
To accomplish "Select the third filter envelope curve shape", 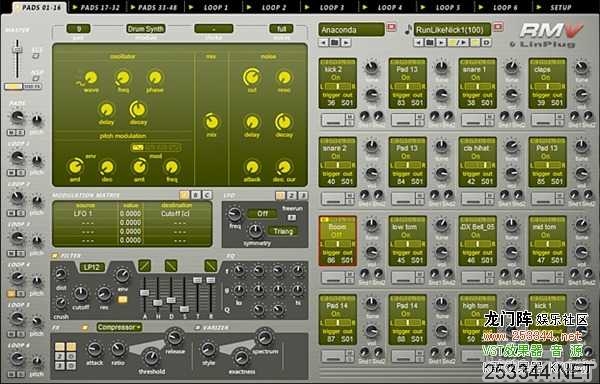I will tap(210, 265).
